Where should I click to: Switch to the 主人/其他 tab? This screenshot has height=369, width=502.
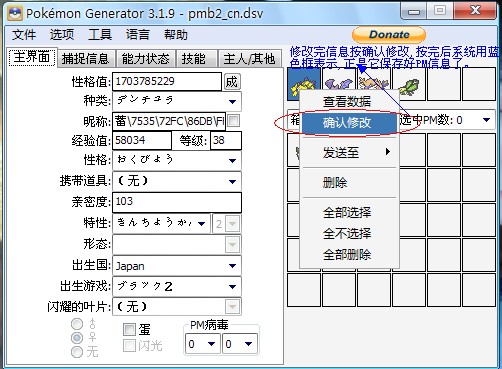tap(250, 59)
